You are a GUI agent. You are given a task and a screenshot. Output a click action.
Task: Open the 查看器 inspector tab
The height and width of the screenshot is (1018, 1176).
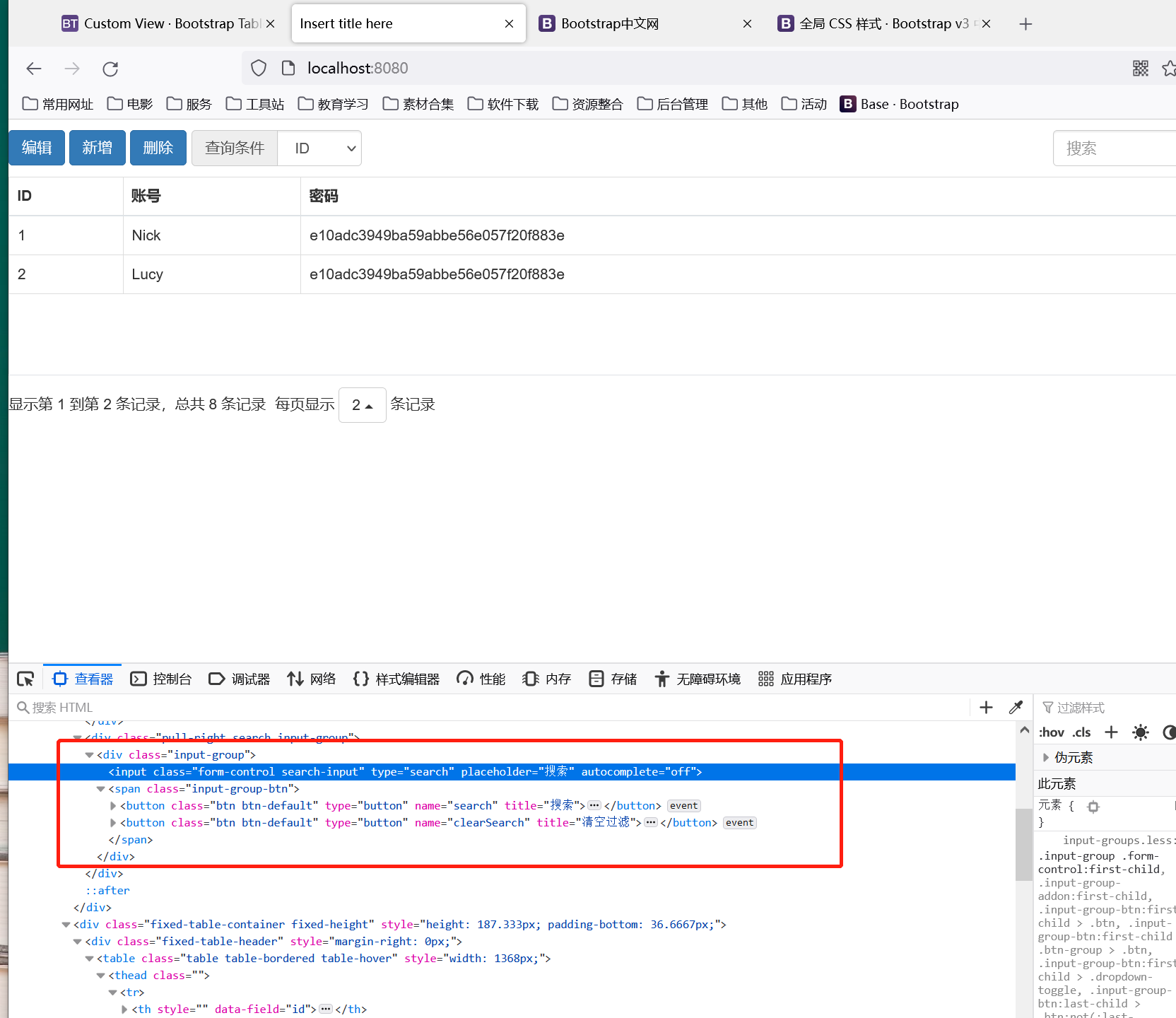pos(83,679)
